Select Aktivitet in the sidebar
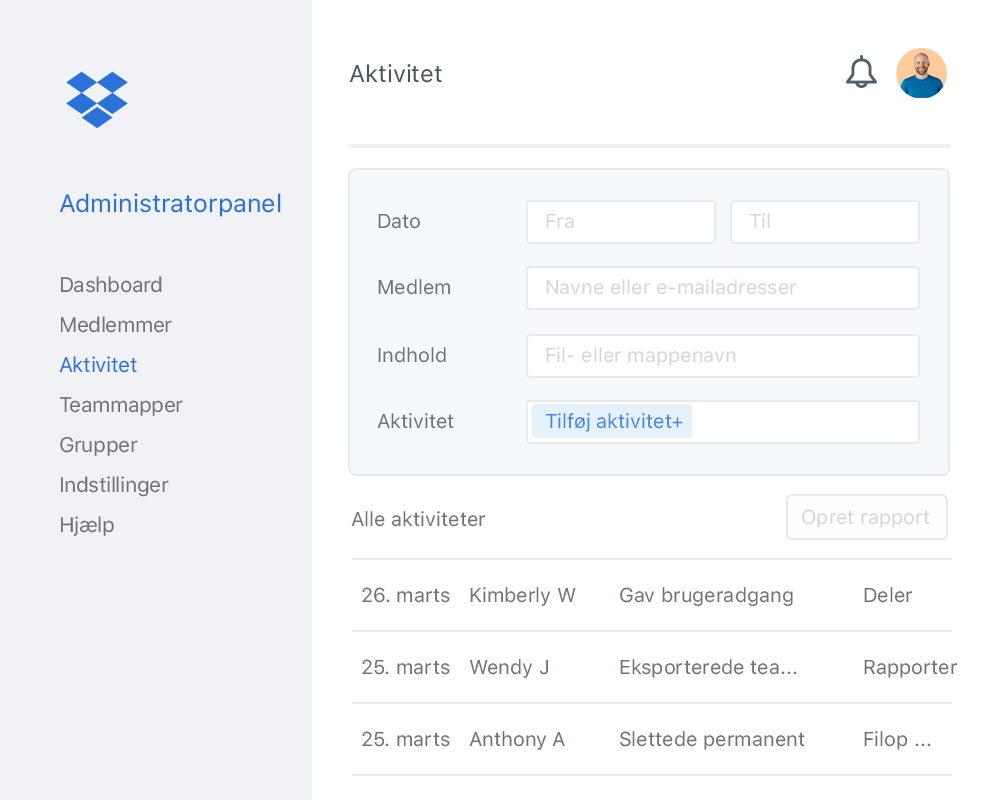 coord(98,365)
